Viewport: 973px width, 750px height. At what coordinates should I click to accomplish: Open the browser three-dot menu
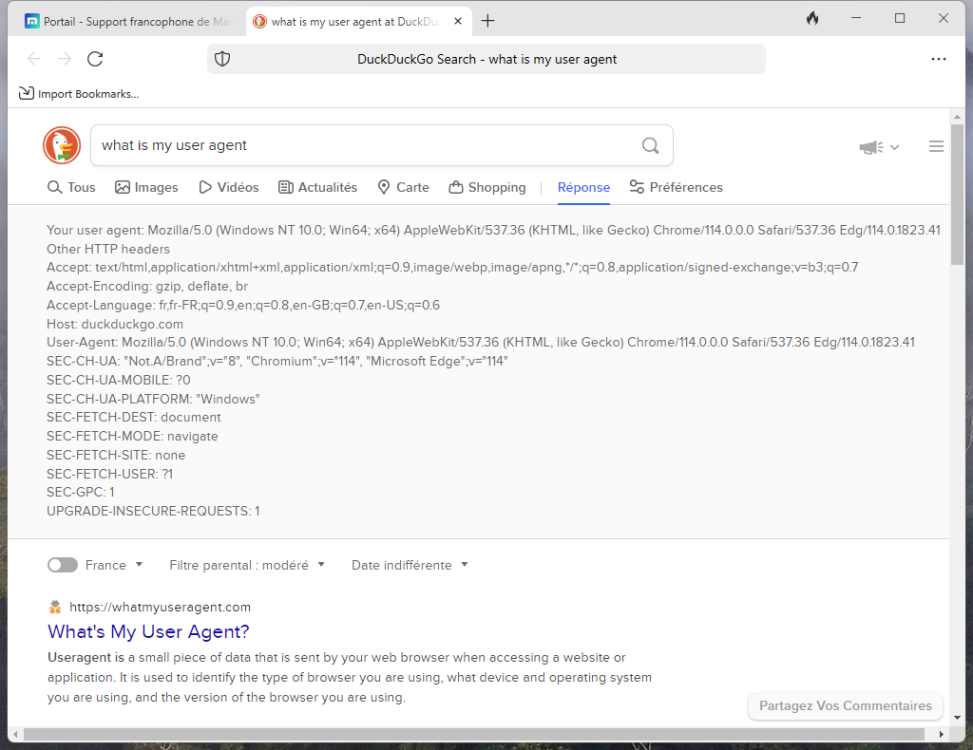[x=938, y=59]
